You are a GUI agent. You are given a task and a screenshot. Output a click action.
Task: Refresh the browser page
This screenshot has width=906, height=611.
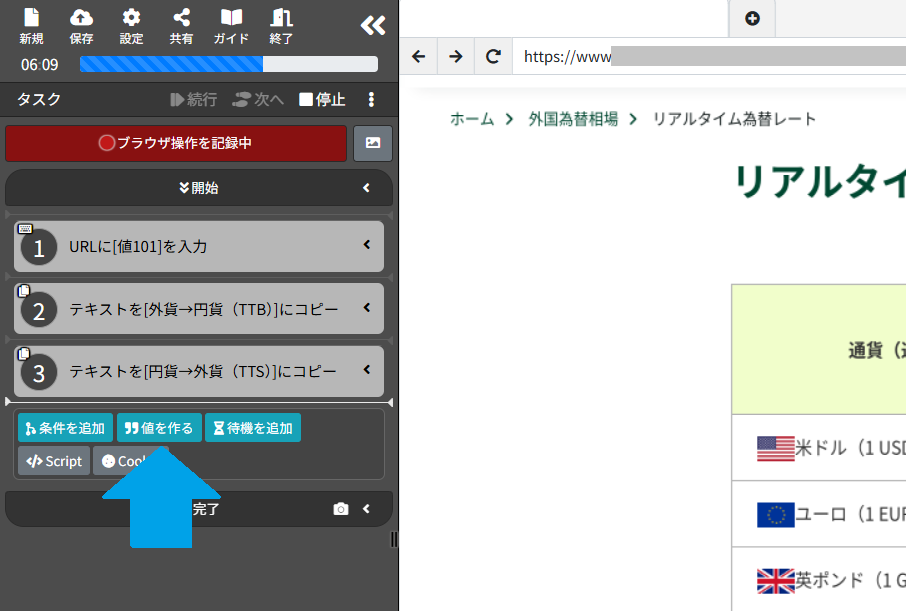coord(492,56)
